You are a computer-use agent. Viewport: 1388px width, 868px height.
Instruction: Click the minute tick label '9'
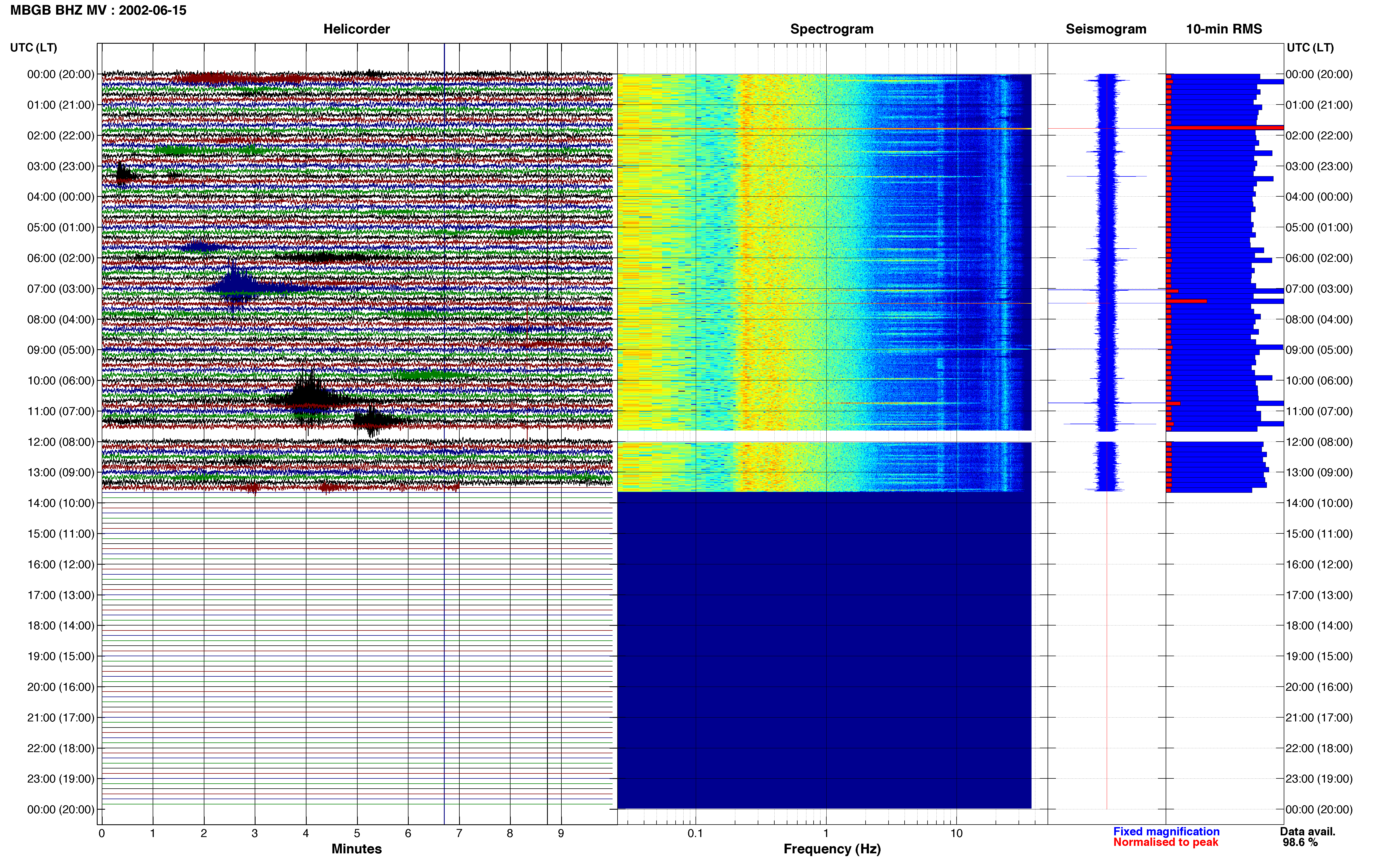(561, 833)
